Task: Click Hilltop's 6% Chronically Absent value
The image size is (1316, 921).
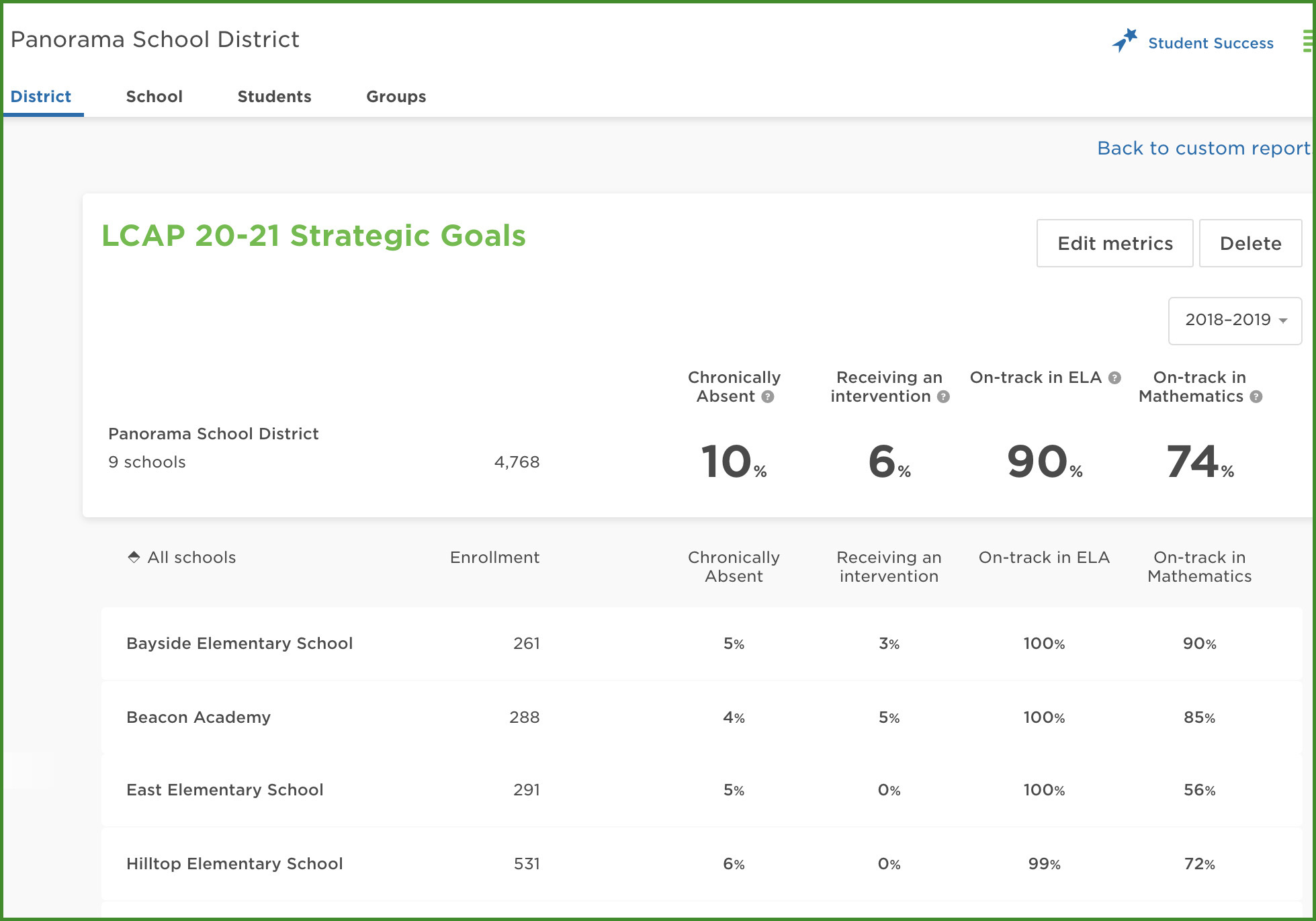Action: click(x=734, y=863)
